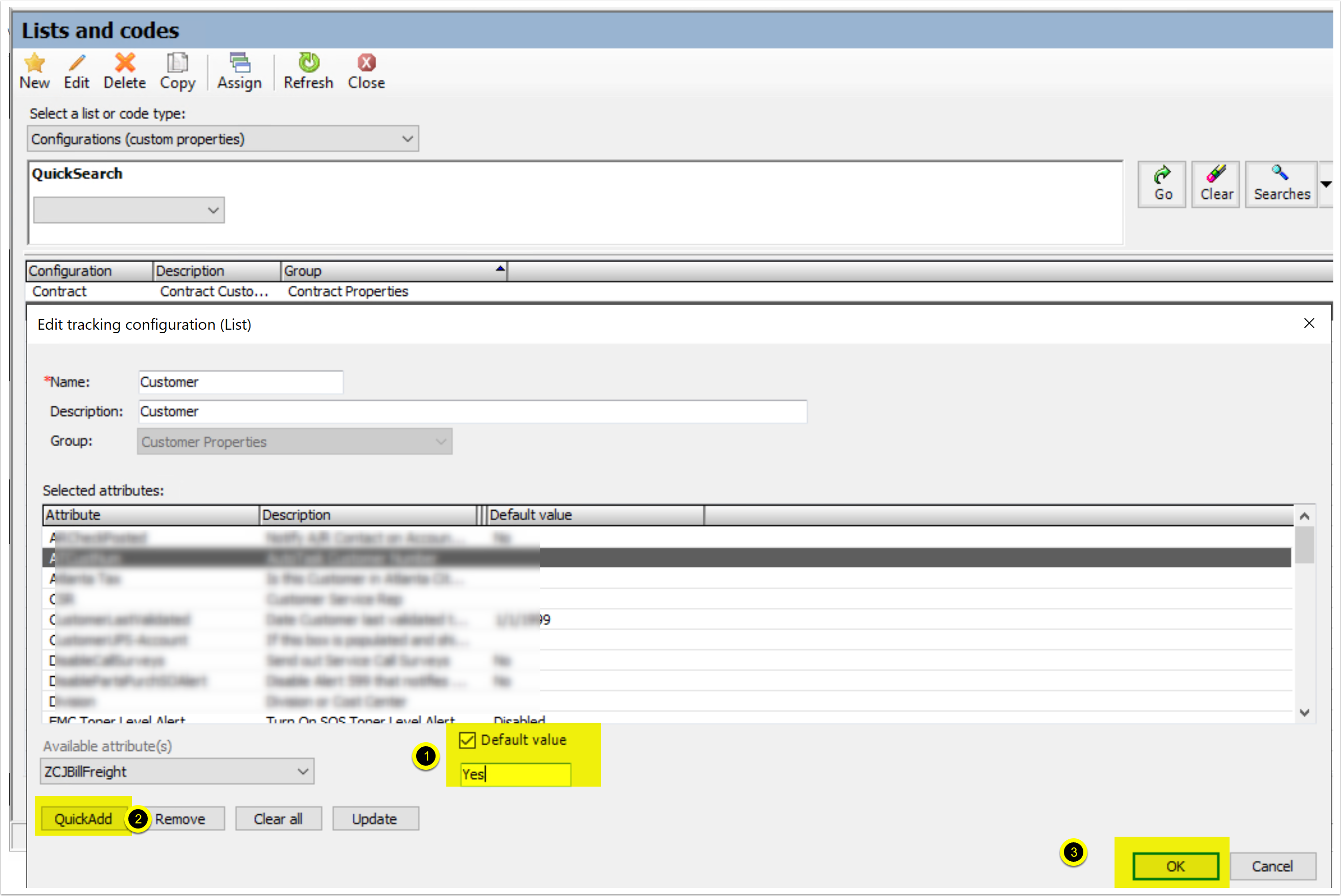Viewport: 1341px width, 896px height.
Task: Clear the QuickSearch filter
Action: tap(1216, 185)
